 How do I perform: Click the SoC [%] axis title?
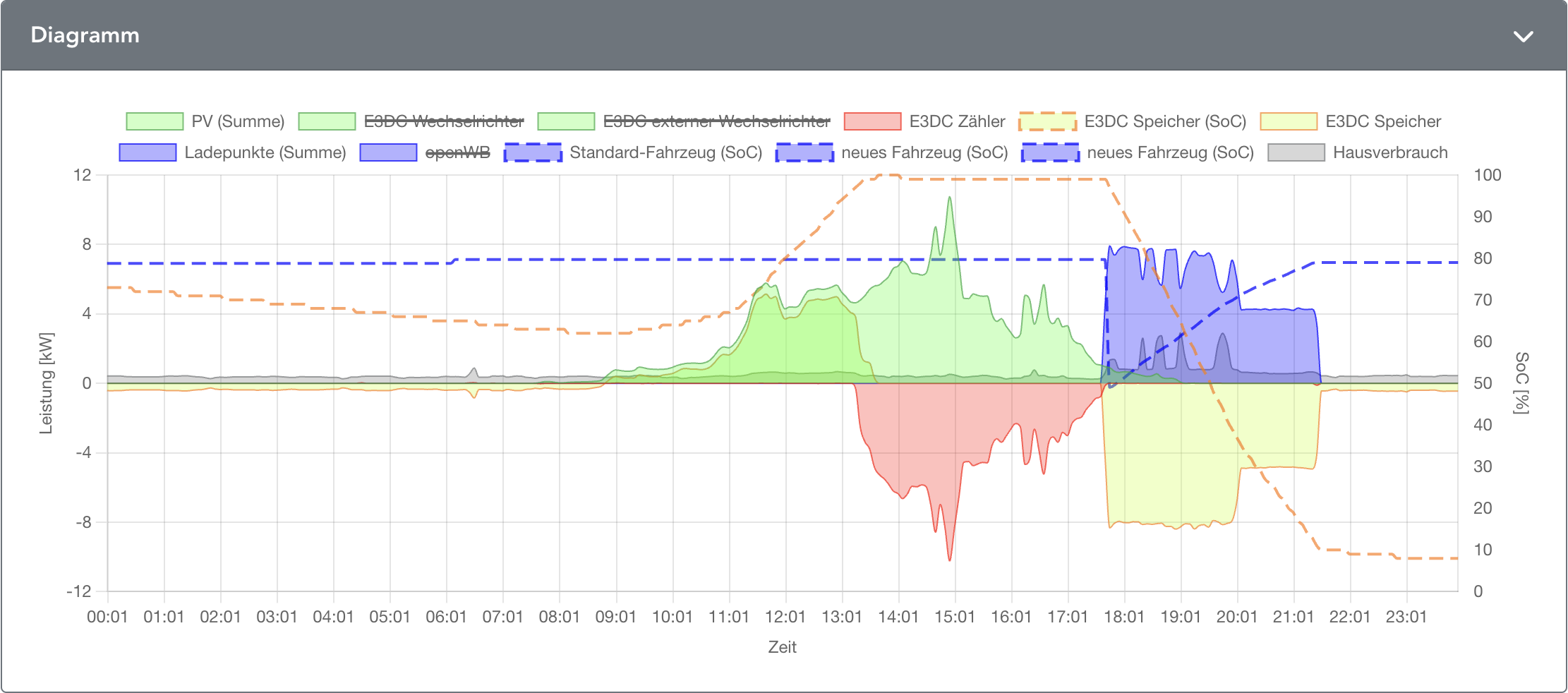coord(1521,383)
